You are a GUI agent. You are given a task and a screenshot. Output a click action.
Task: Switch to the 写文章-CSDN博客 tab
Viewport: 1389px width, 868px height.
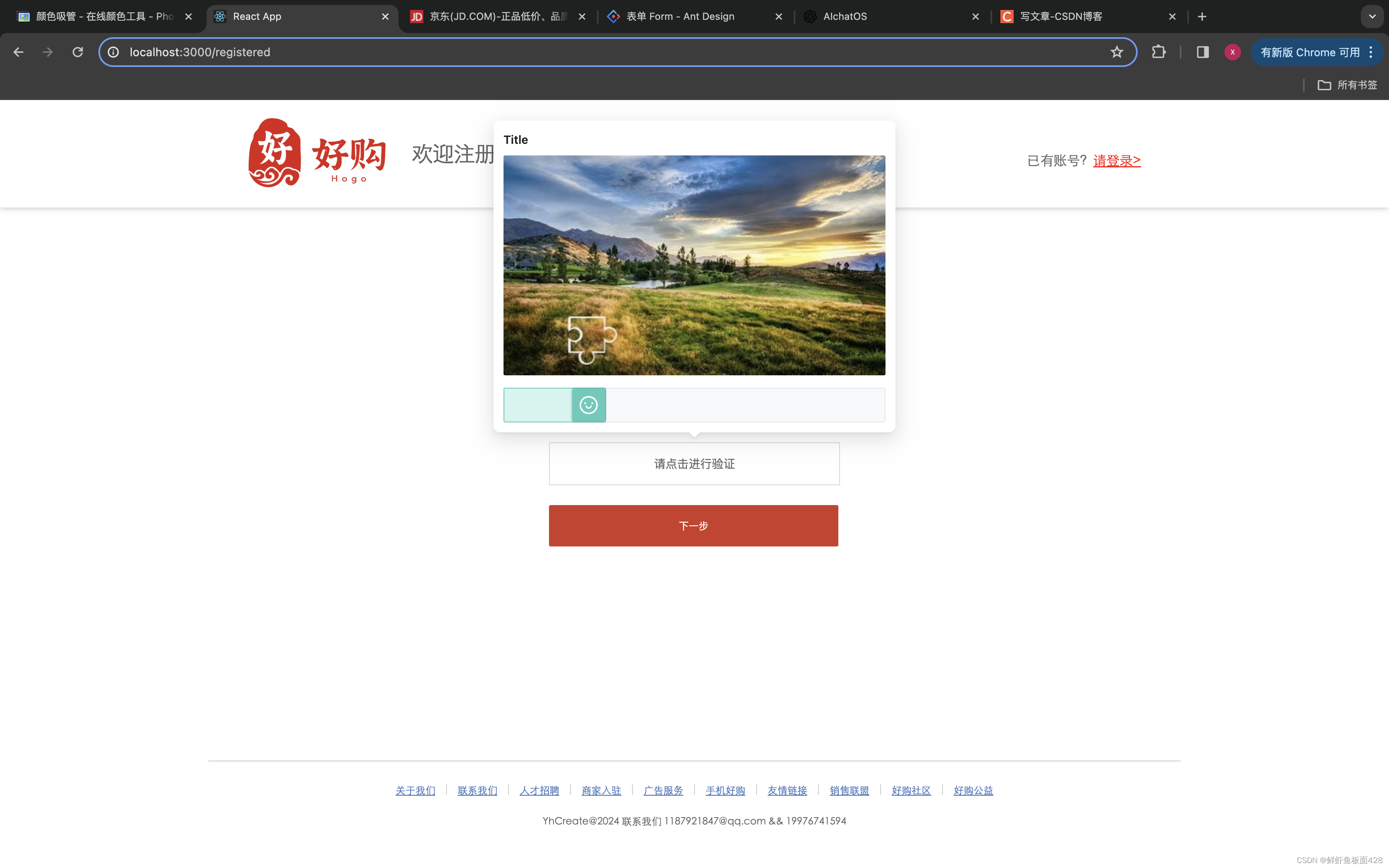point(1061,17)
